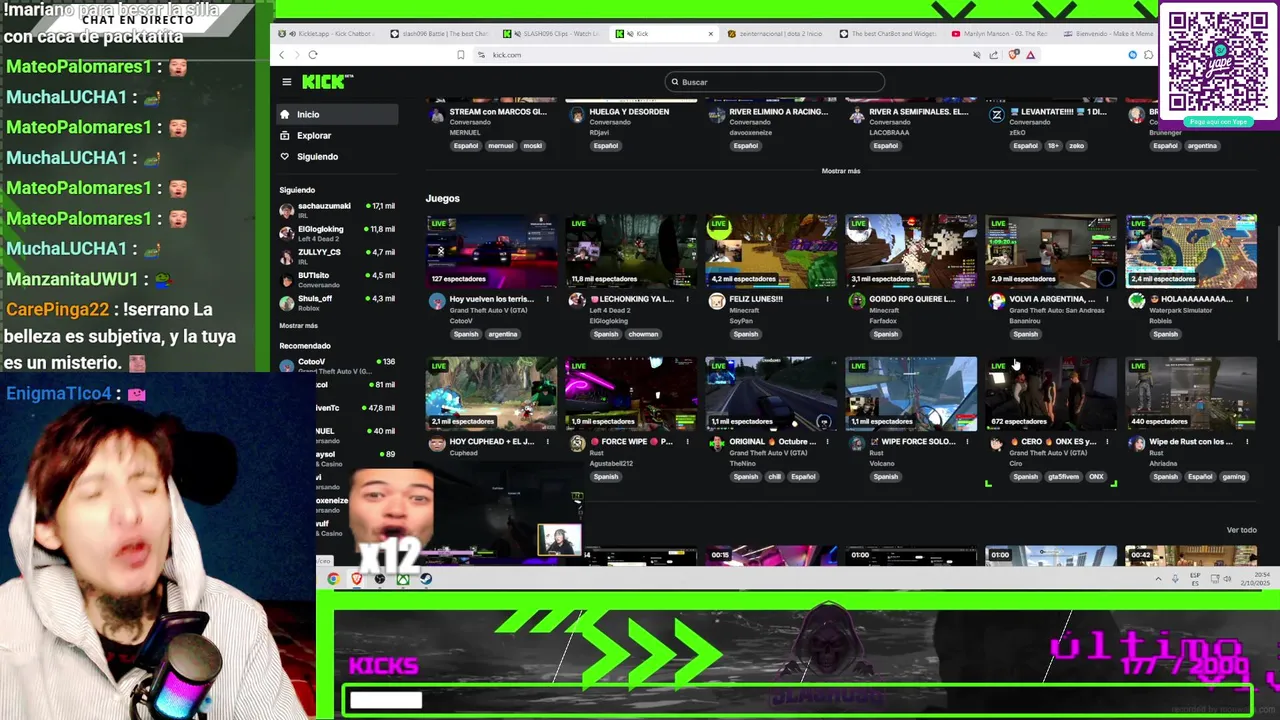Click the Brave shield icon in address bar
The image size is (1280, 720).
coord(1015,55)
